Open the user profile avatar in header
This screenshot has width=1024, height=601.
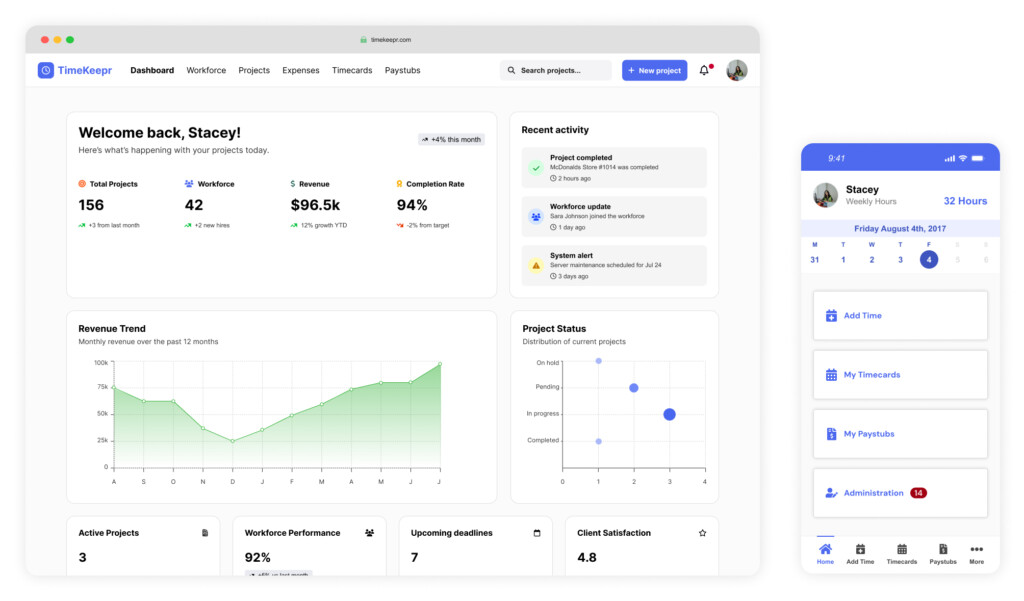click(737, 71)
